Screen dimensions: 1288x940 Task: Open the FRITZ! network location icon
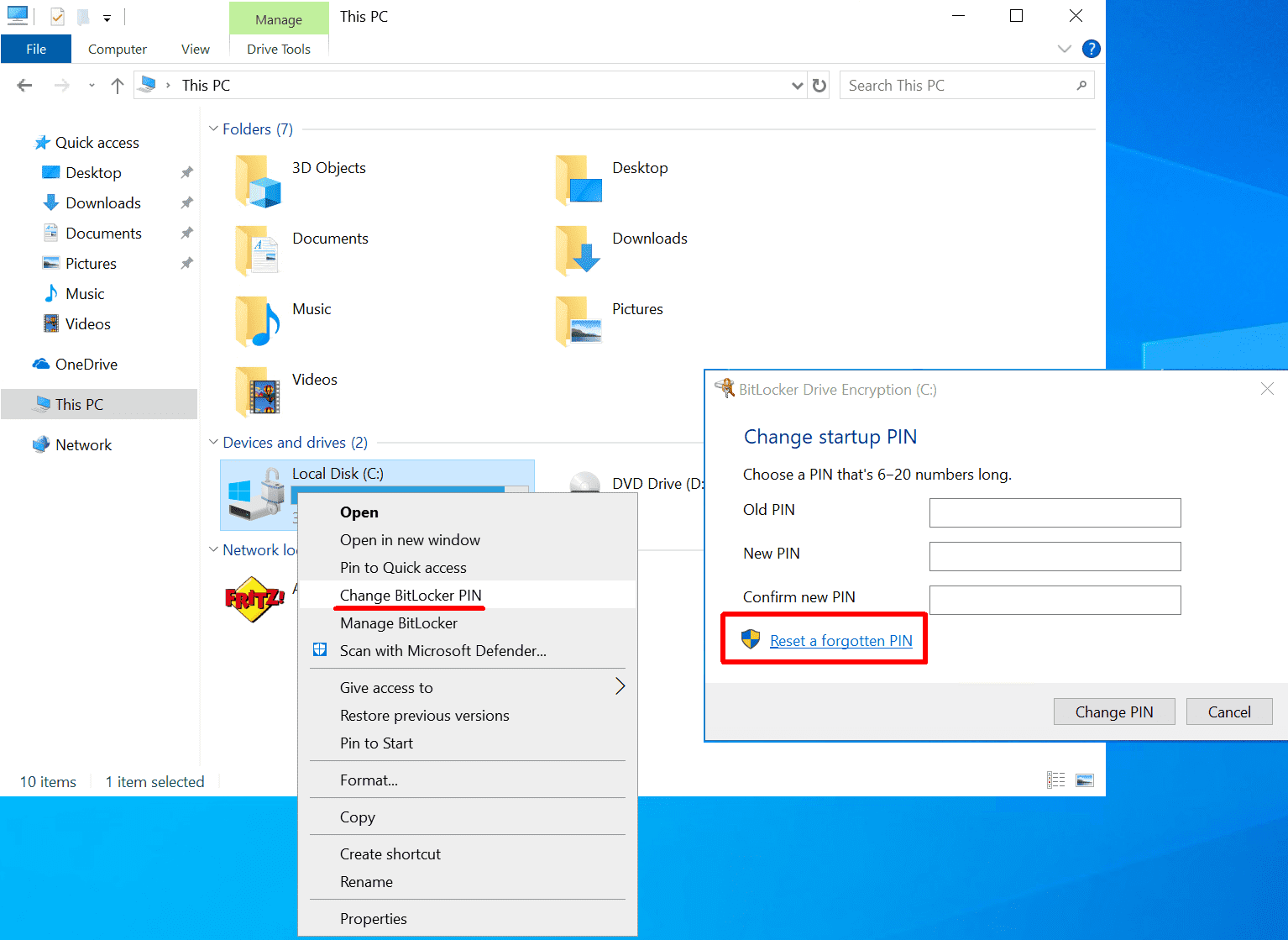point(255,599)
